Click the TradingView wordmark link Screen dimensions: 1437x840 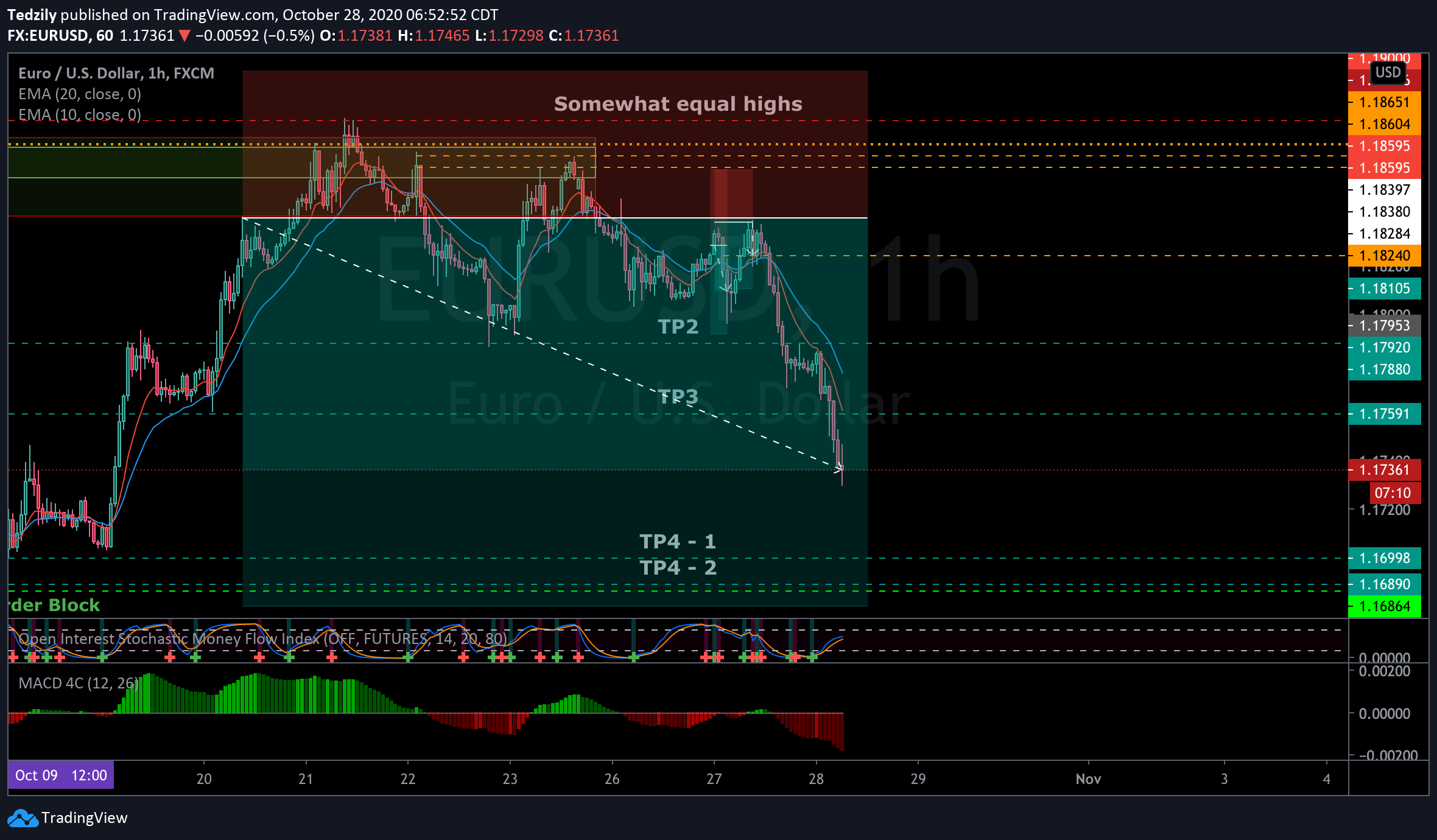(84, 818)
